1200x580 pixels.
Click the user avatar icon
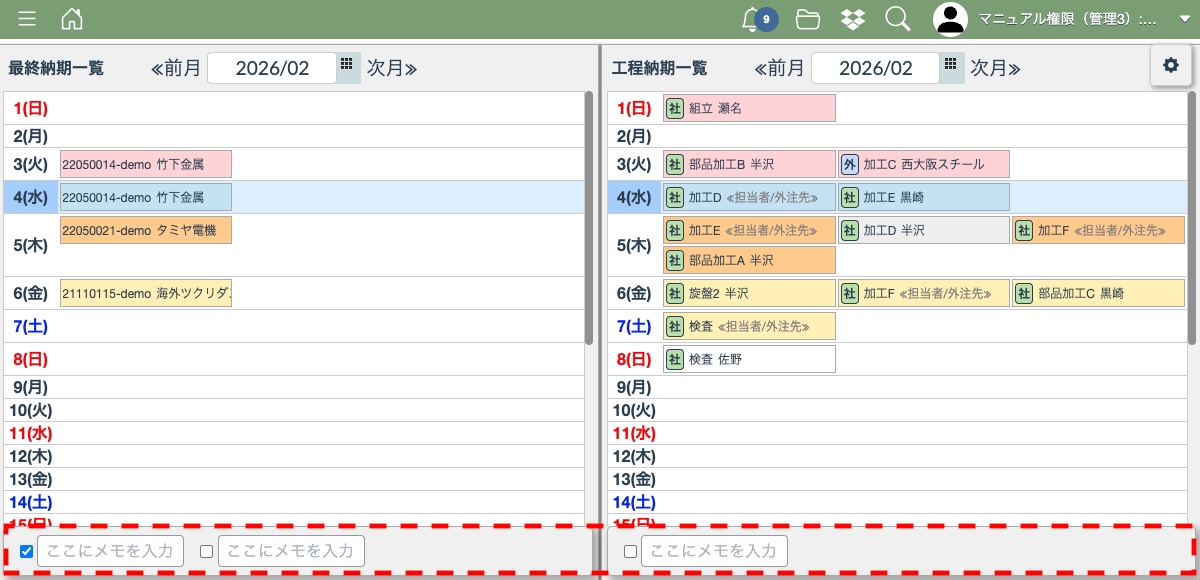click(950, 19)
